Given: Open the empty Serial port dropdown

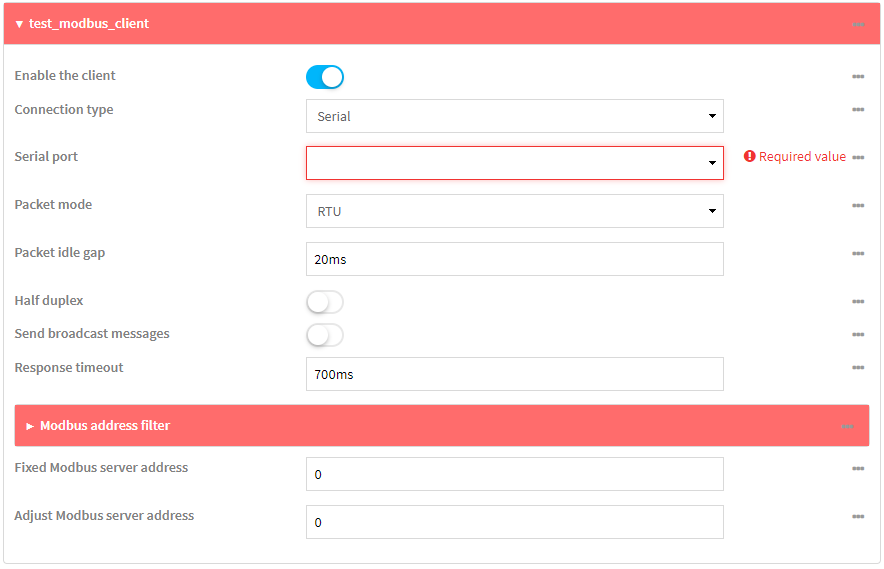Looking at the screenshot, I should (x=514, y=163).
